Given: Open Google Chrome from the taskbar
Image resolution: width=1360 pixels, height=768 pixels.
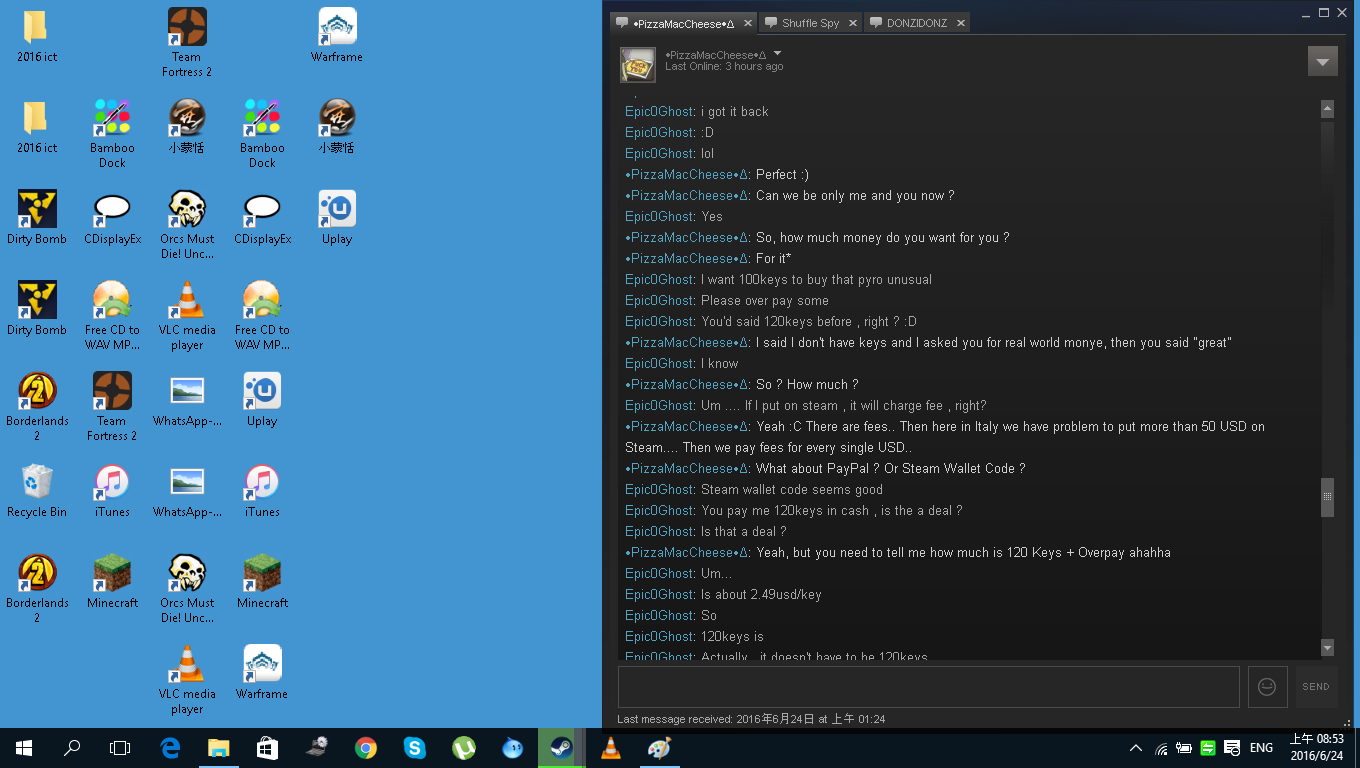Looking at the screenshot, I should pyautogui.click(x=365, y=748).
